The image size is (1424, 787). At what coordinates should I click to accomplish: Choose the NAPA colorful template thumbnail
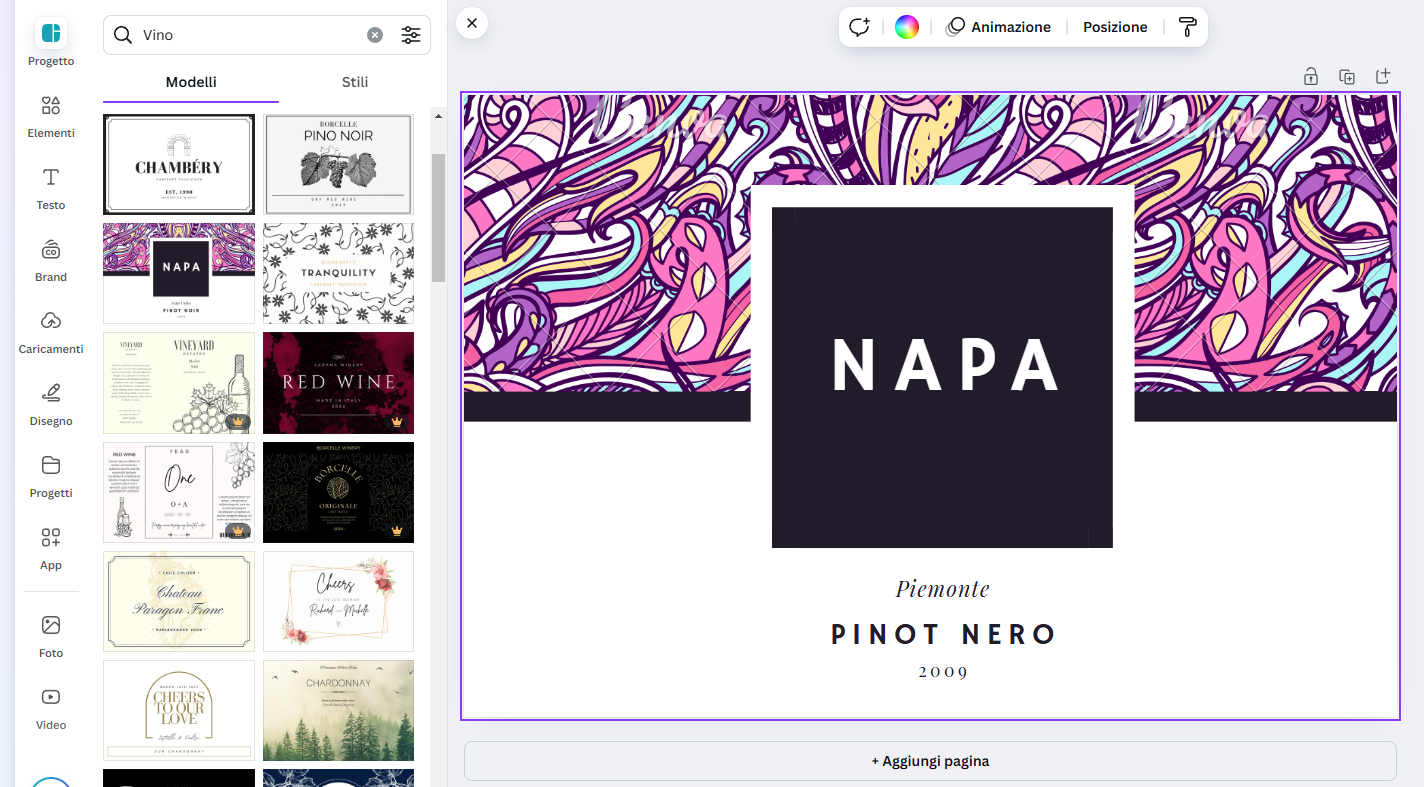pyautogui.click(x=179, y=273)
